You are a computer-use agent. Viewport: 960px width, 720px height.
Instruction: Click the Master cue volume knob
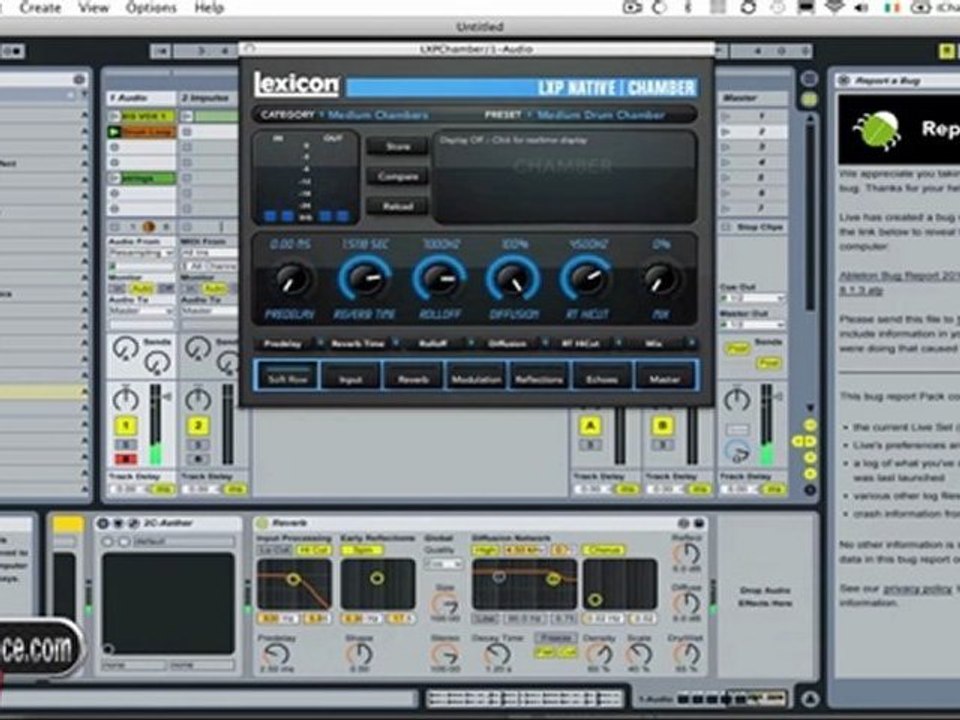click(737, 451)
